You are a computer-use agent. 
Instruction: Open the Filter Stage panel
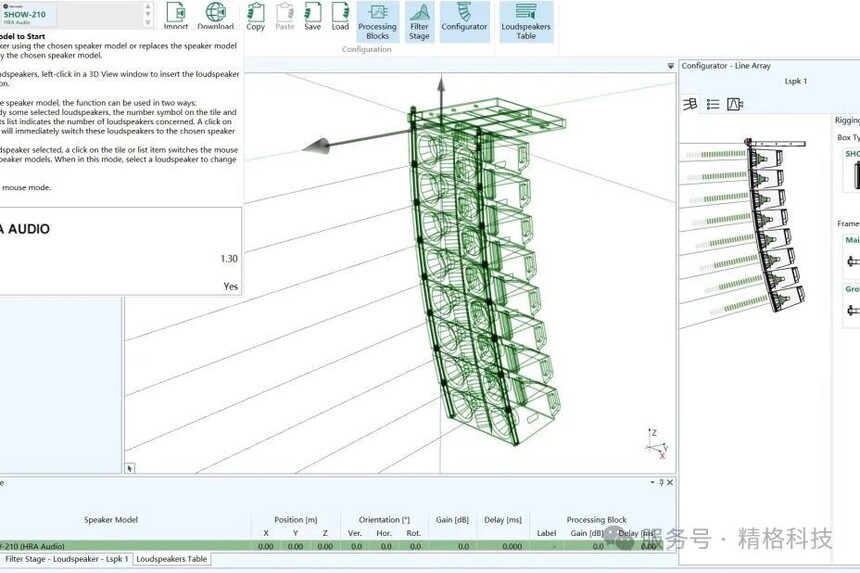click(419, 22)
